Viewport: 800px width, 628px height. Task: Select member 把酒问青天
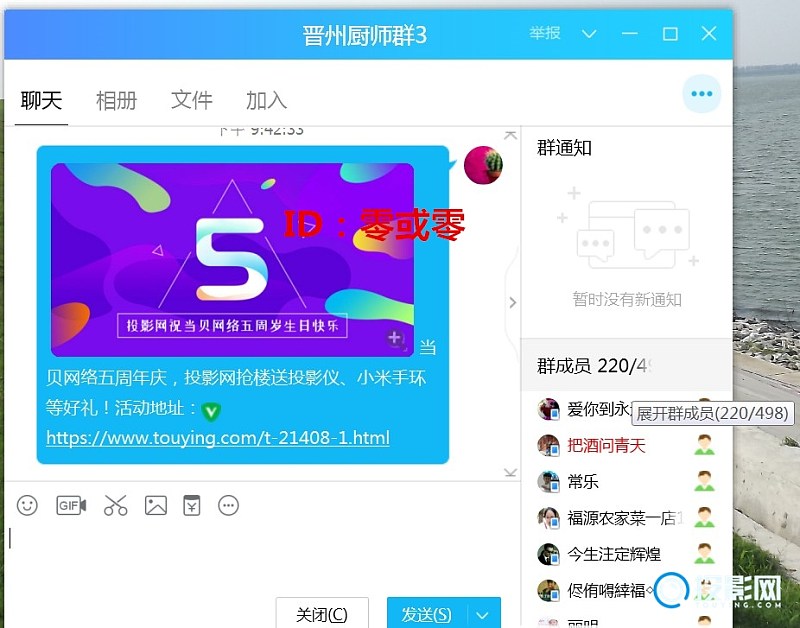click(607, 446)
